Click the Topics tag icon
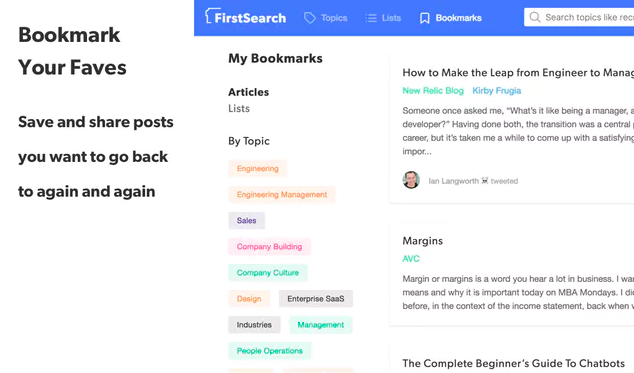 pos(310,18)
